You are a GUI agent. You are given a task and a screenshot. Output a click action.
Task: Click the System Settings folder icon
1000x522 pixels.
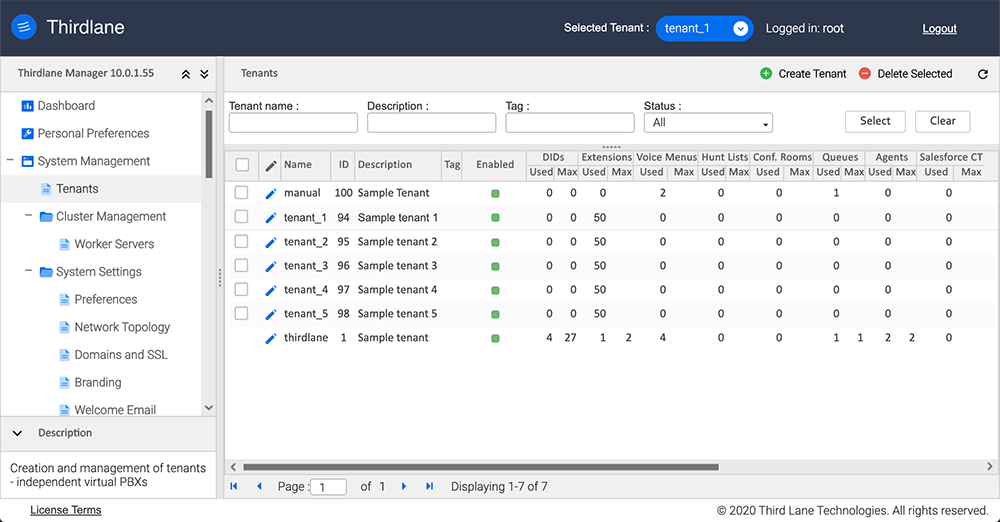click(x=46, y=272)
